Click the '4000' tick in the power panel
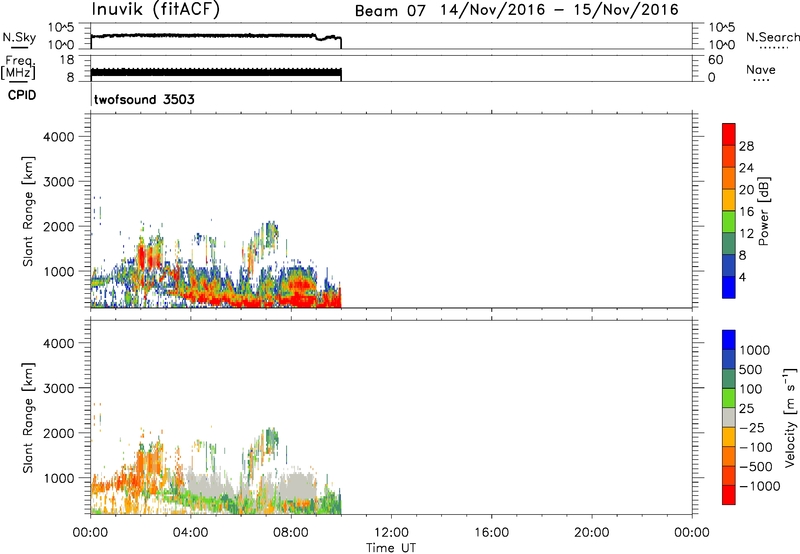Image resolution: width=800 pixels, height=554 pixels. tap(59, 137)
